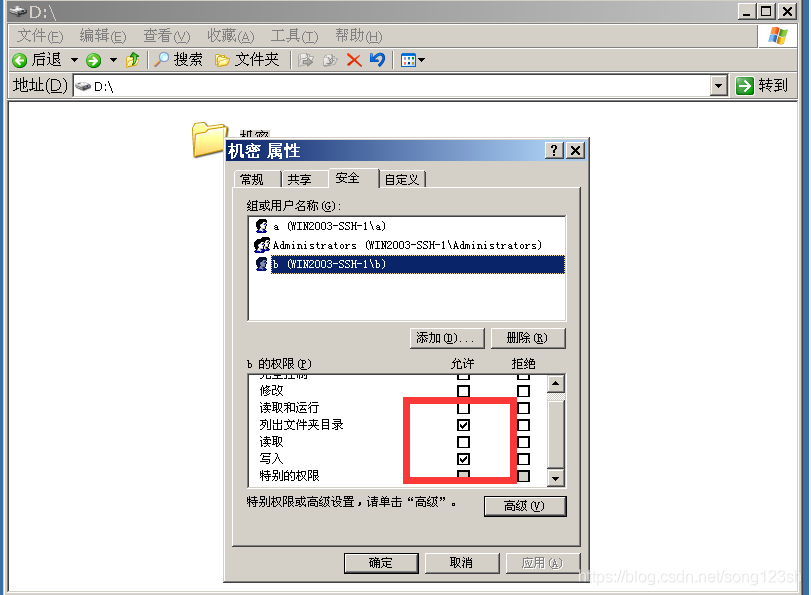This screenshot has height=595, width=811.
Task: Uncheck Allow for 列出文件夹目录
Action: (x=463, y=425)
